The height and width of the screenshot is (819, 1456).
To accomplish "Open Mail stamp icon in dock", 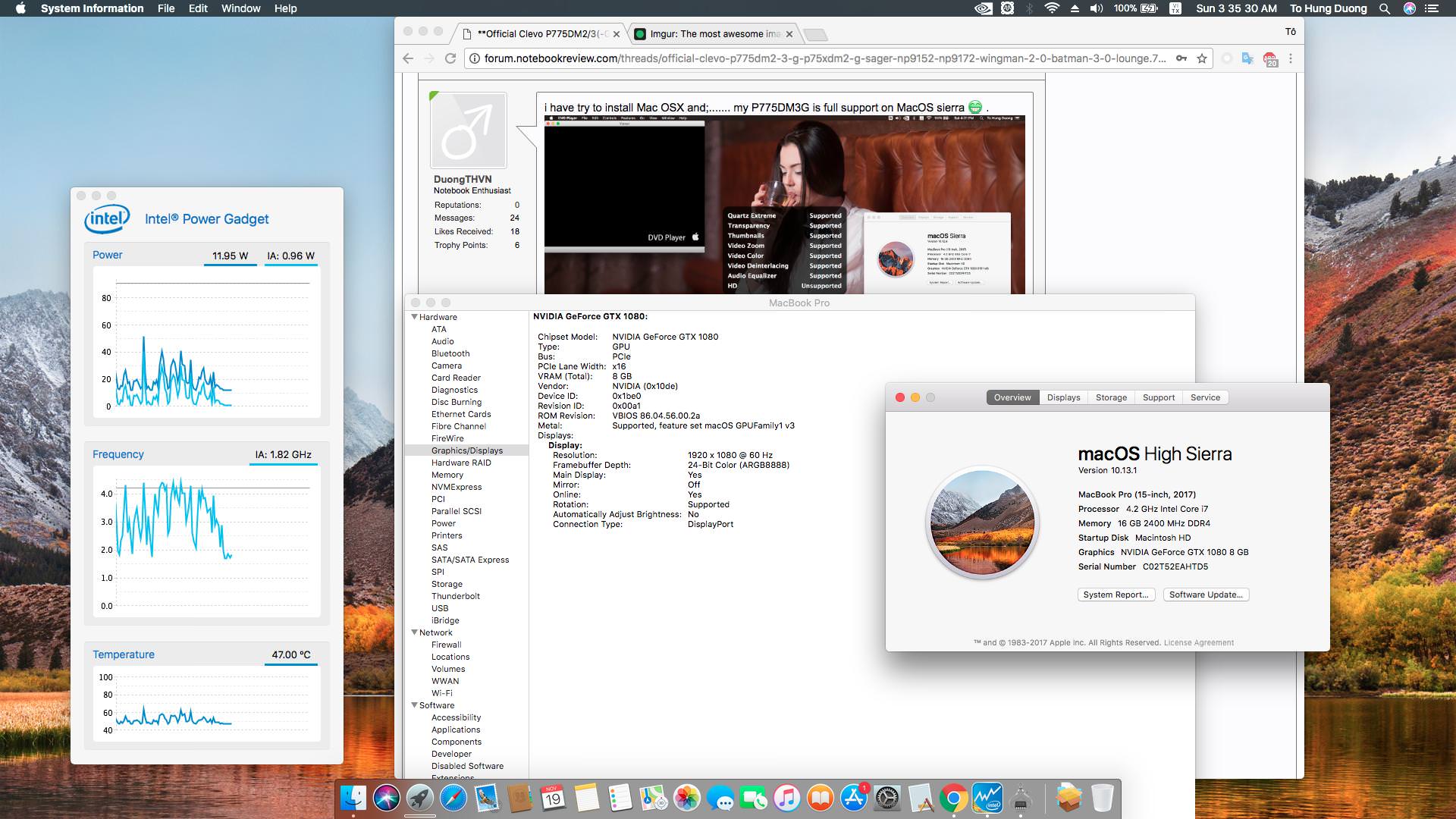I will (x=486, y=798).
